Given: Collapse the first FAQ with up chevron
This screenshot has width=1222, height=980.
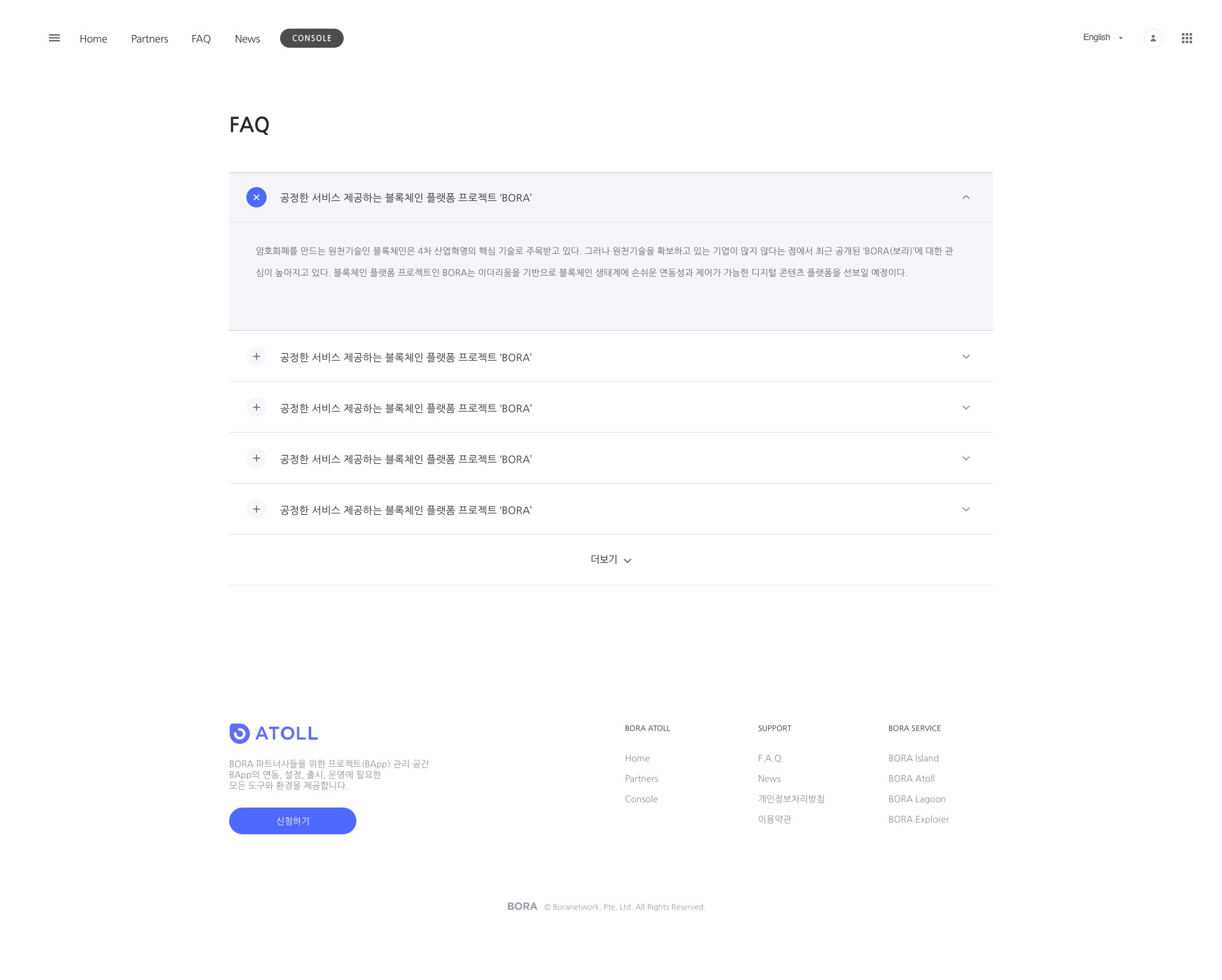Looking at the screenshot, I should (966, 197).
